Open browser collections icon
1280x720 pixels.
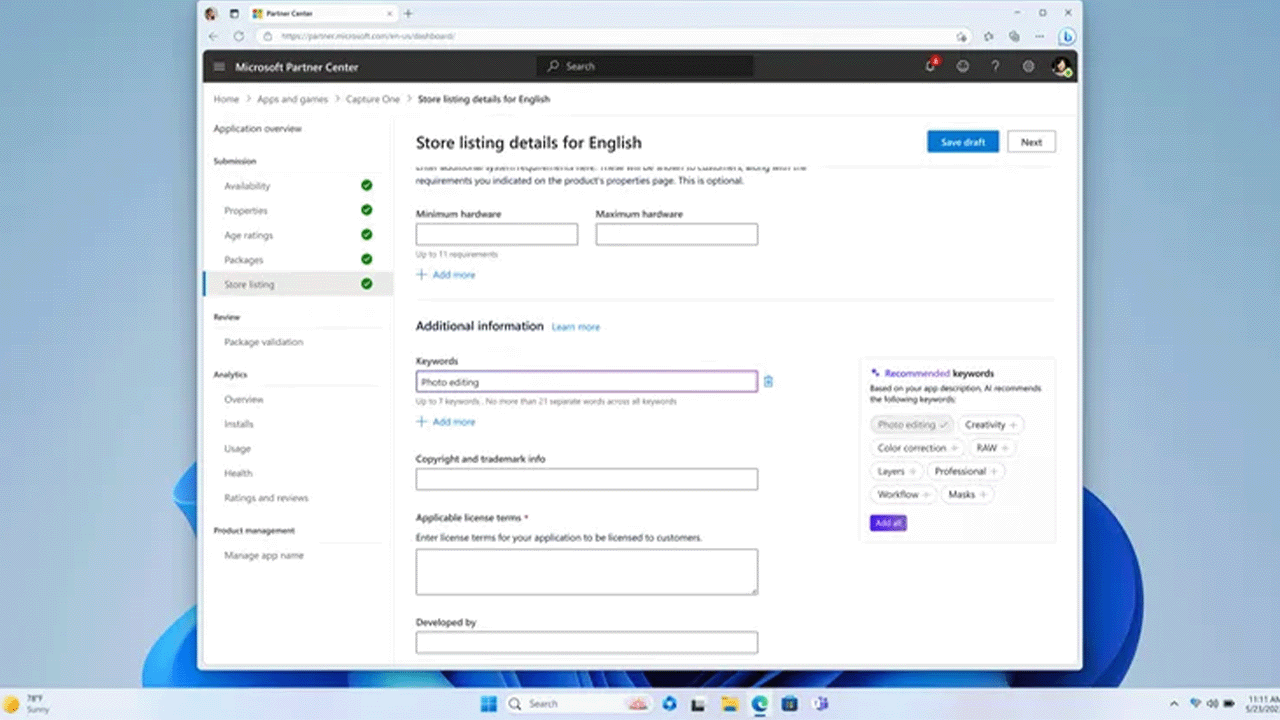click(1014, 36)
